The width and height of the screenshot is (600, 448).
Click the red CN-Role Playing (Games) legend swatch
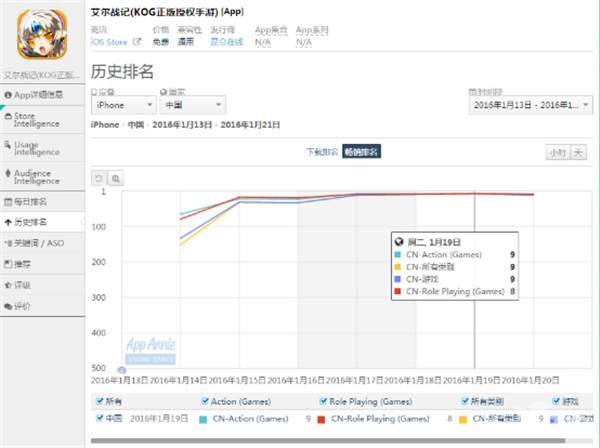[x=321, y=420]
